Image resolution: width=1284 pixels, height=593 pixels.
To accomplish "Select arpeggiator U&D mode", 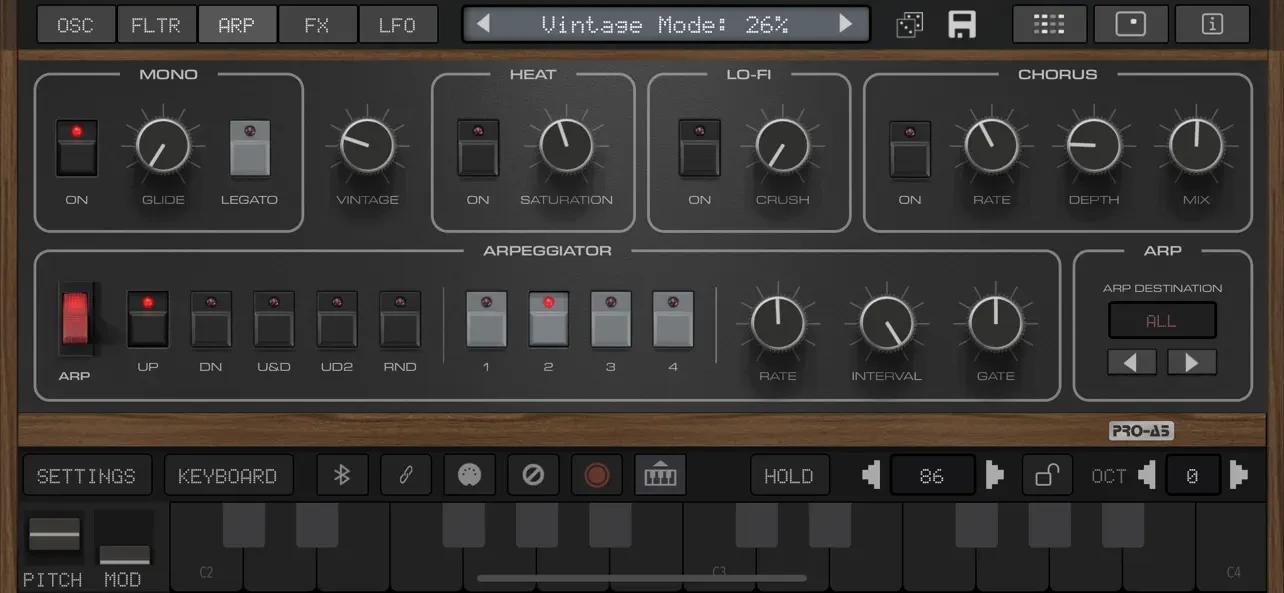I will click(274, 320).
